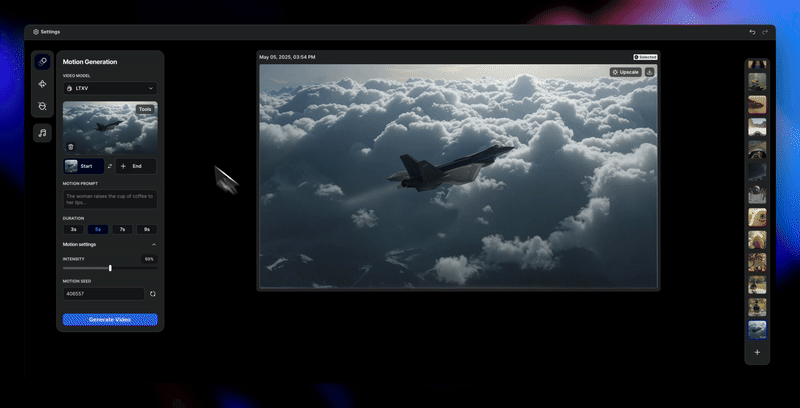Image resolution: width=800 pixels, height=408 pixels.
Task: Click the Motion Generation panel title
Action: pyautogui.click(x=90, y=62)
